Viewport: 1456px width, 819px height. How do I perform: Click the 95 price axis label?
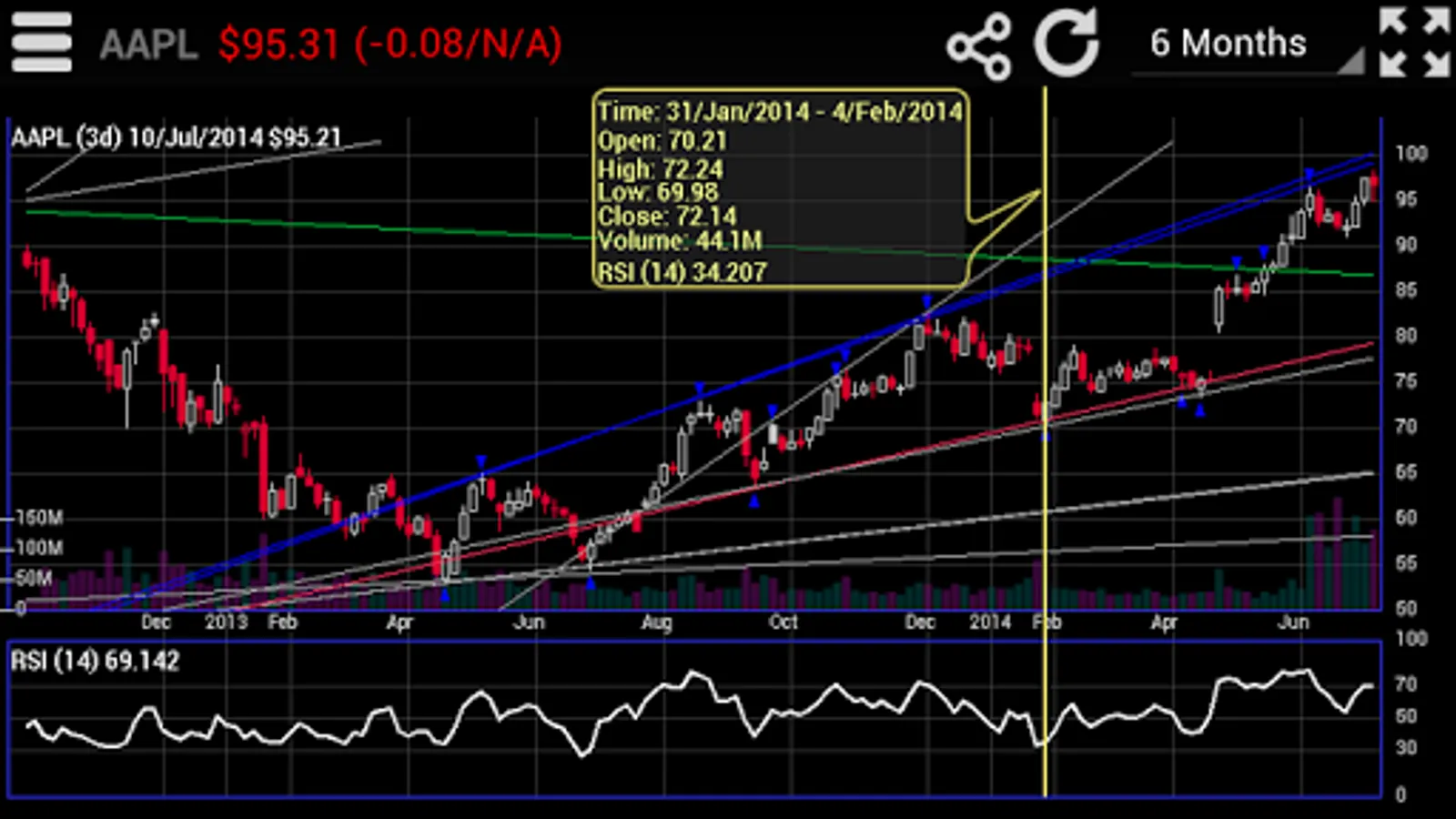click(1407, 199)
